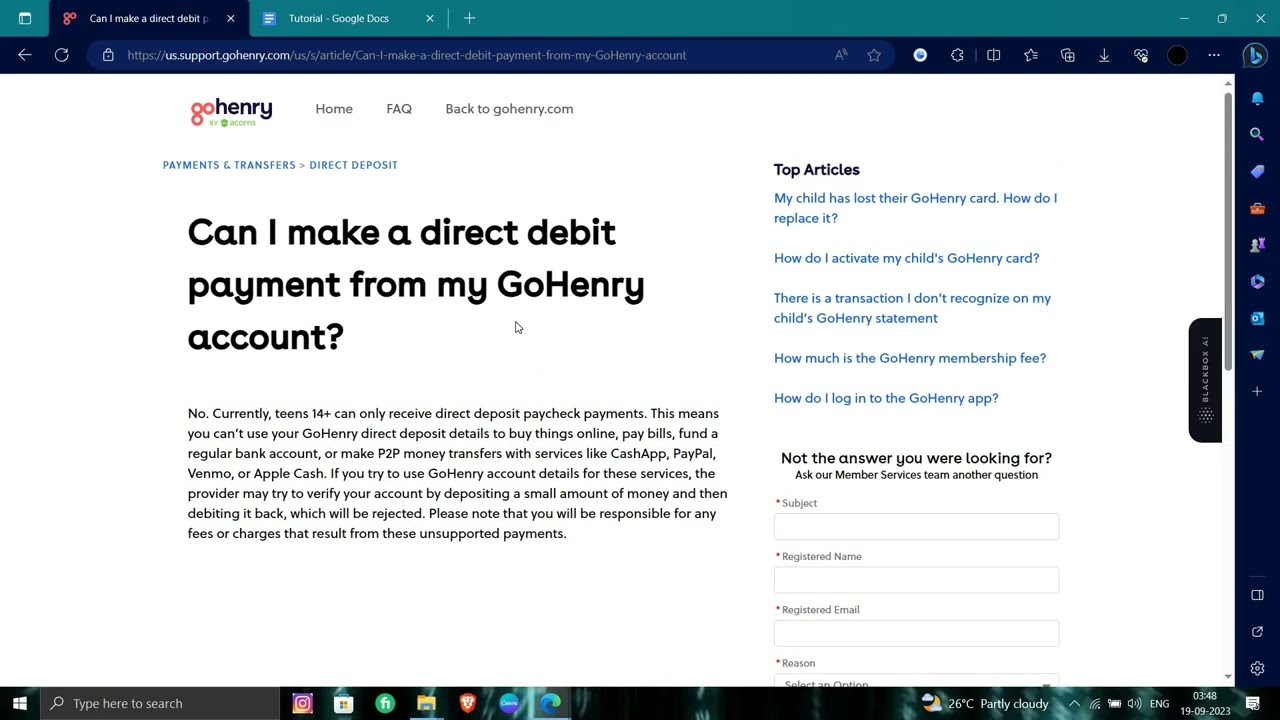
Task: Reload the GoHenry support page
Action: pos(62,55)
